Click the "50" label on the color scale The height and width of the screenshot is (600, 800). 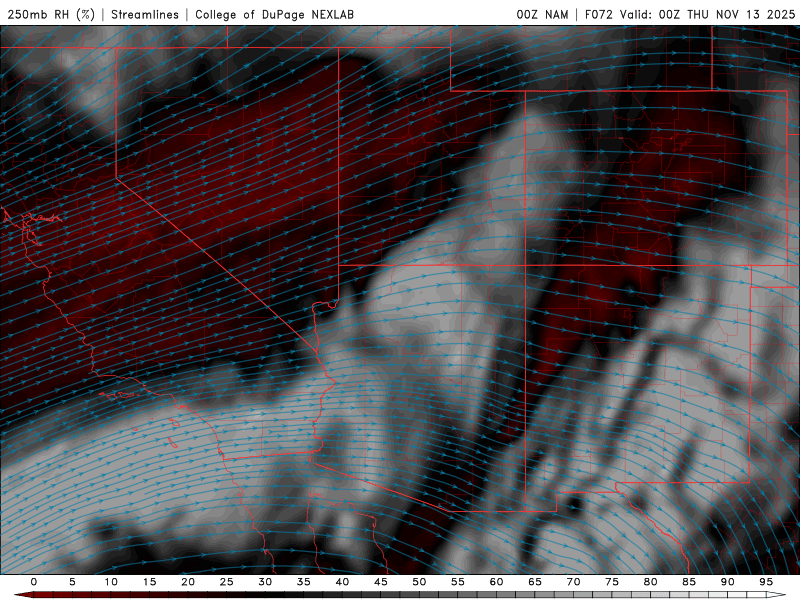[x=419, y=582]
